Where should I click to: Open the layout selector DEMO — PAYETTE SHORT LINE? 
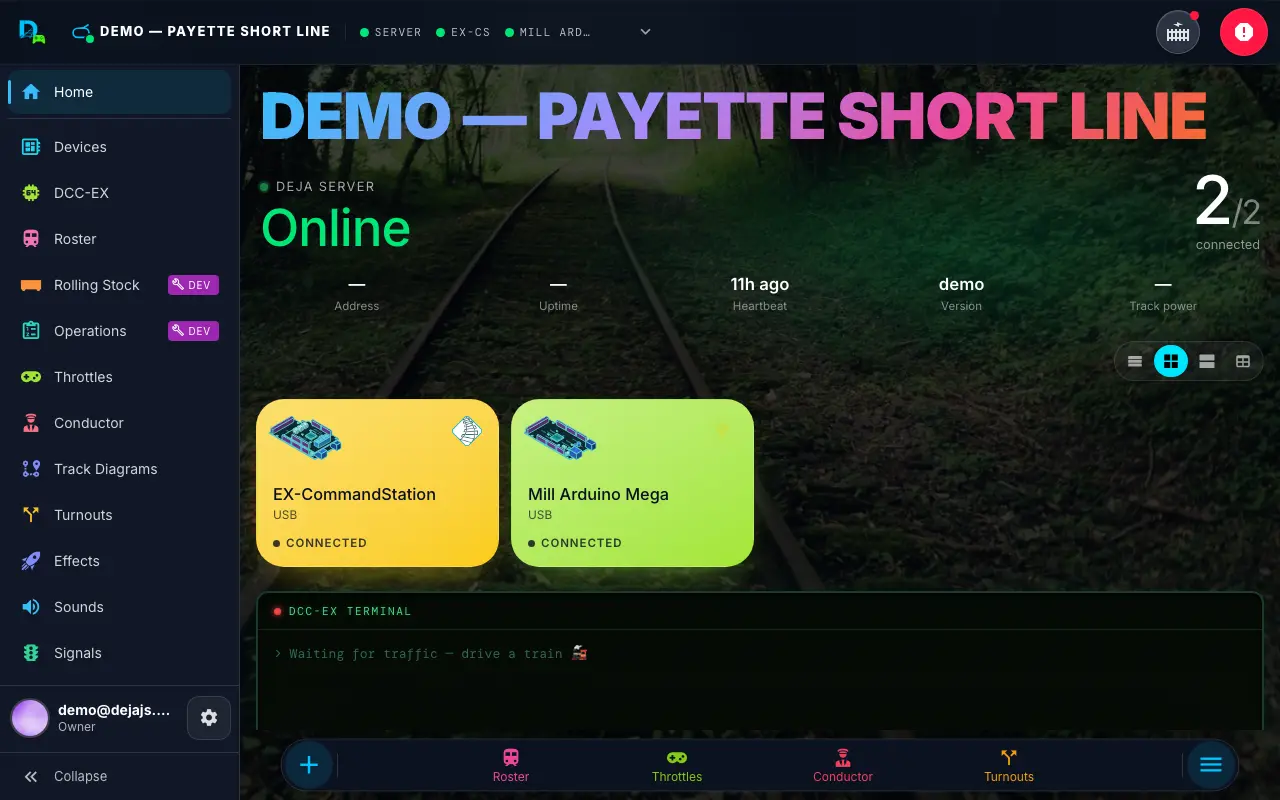201,32
